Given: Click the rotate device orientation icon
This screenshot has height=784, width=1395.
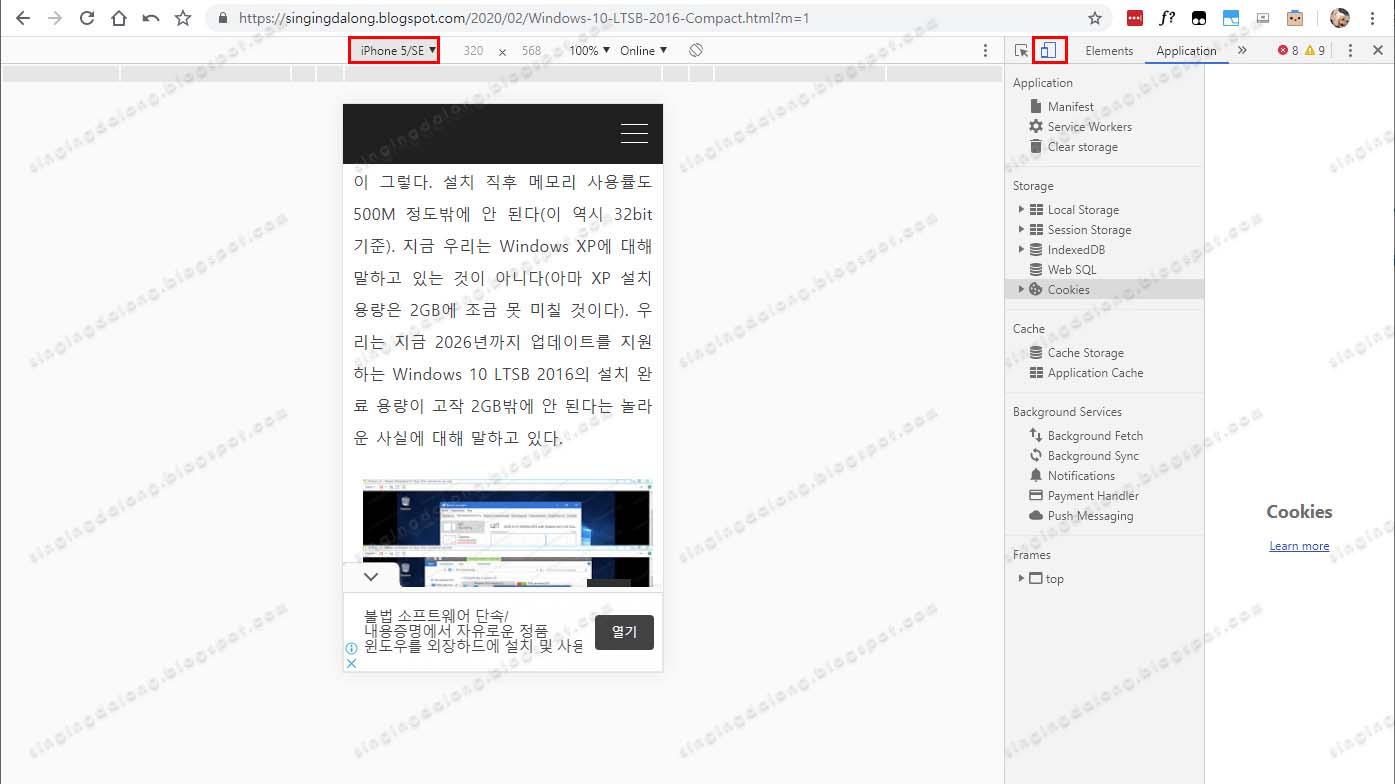Looking at the screenshot, I should click(x=696, y=50).
